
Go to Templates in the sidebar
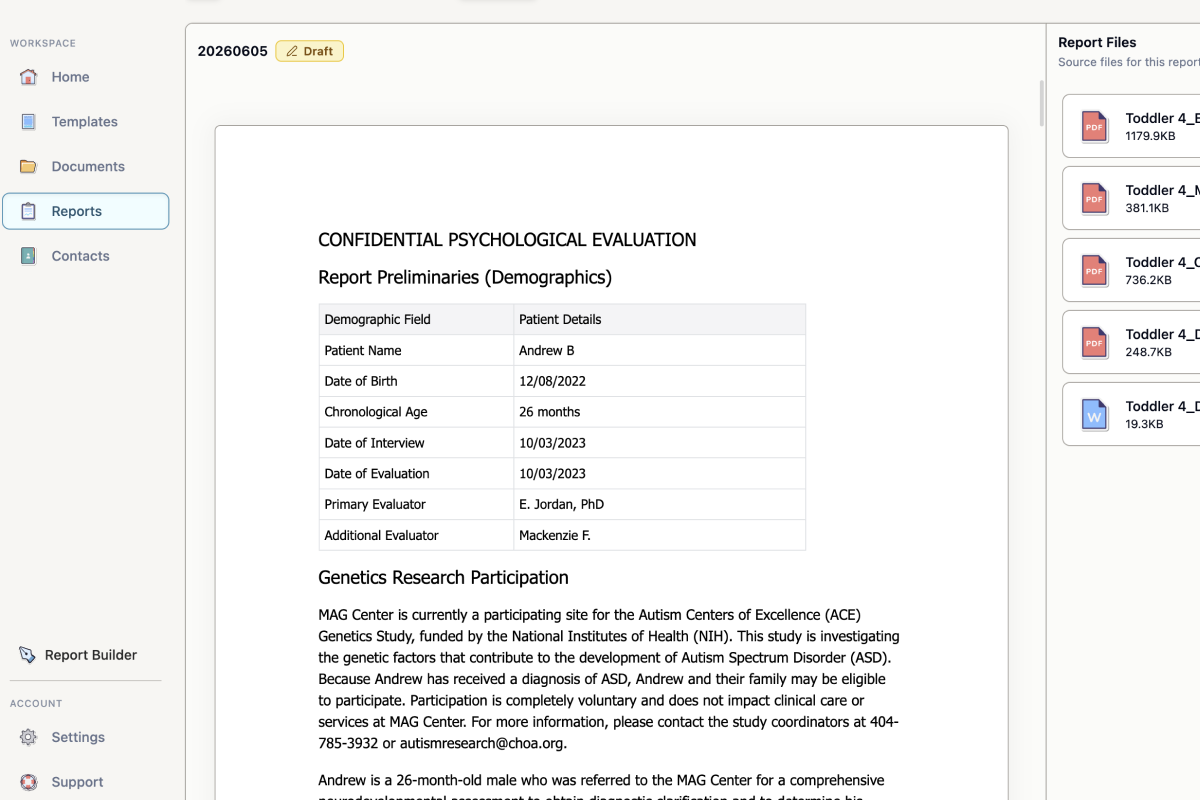coord(86,122)
